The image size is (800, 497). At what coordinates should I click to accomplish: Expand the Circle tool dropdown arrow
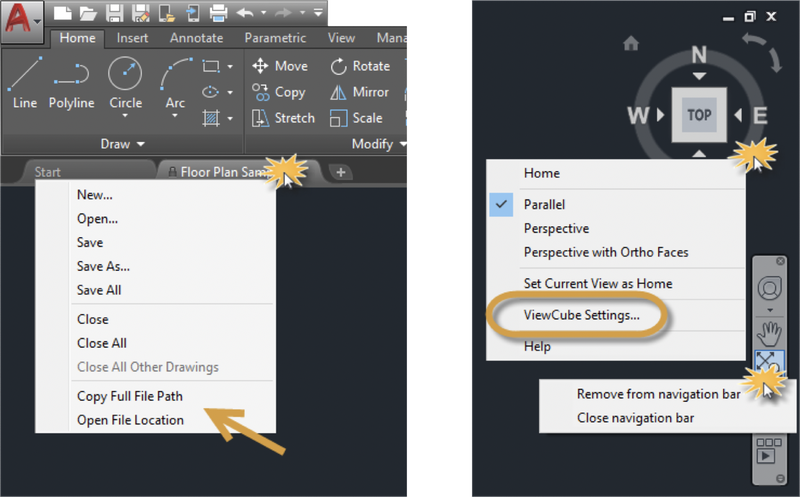coord(126,116)
